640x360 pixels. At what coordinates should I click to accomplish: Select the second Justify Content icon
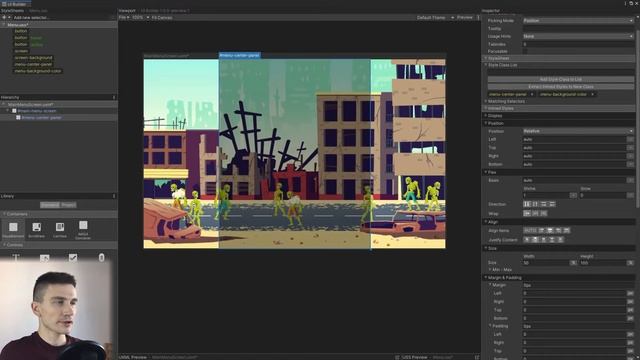[x=535, y=240]
